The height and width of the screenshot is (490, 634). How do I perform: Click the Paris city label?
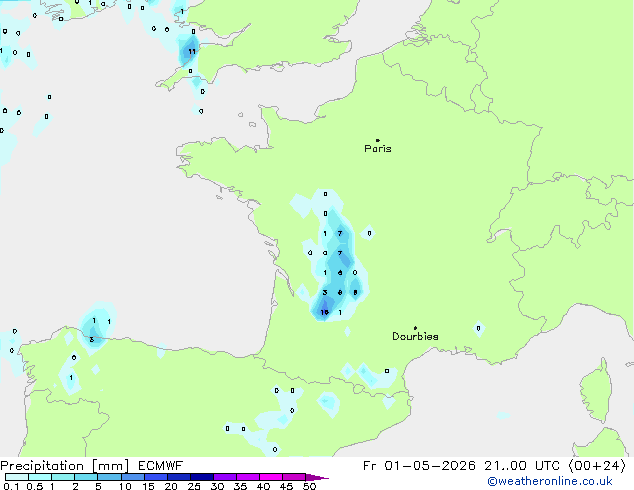pyautogui.click(x=378, y=148)
